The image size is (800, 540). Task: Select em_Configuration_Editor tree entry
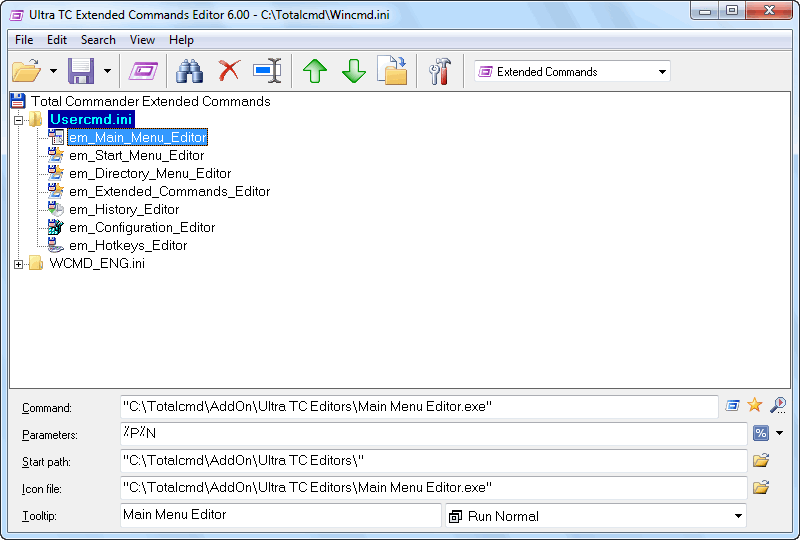click(142, 227)
